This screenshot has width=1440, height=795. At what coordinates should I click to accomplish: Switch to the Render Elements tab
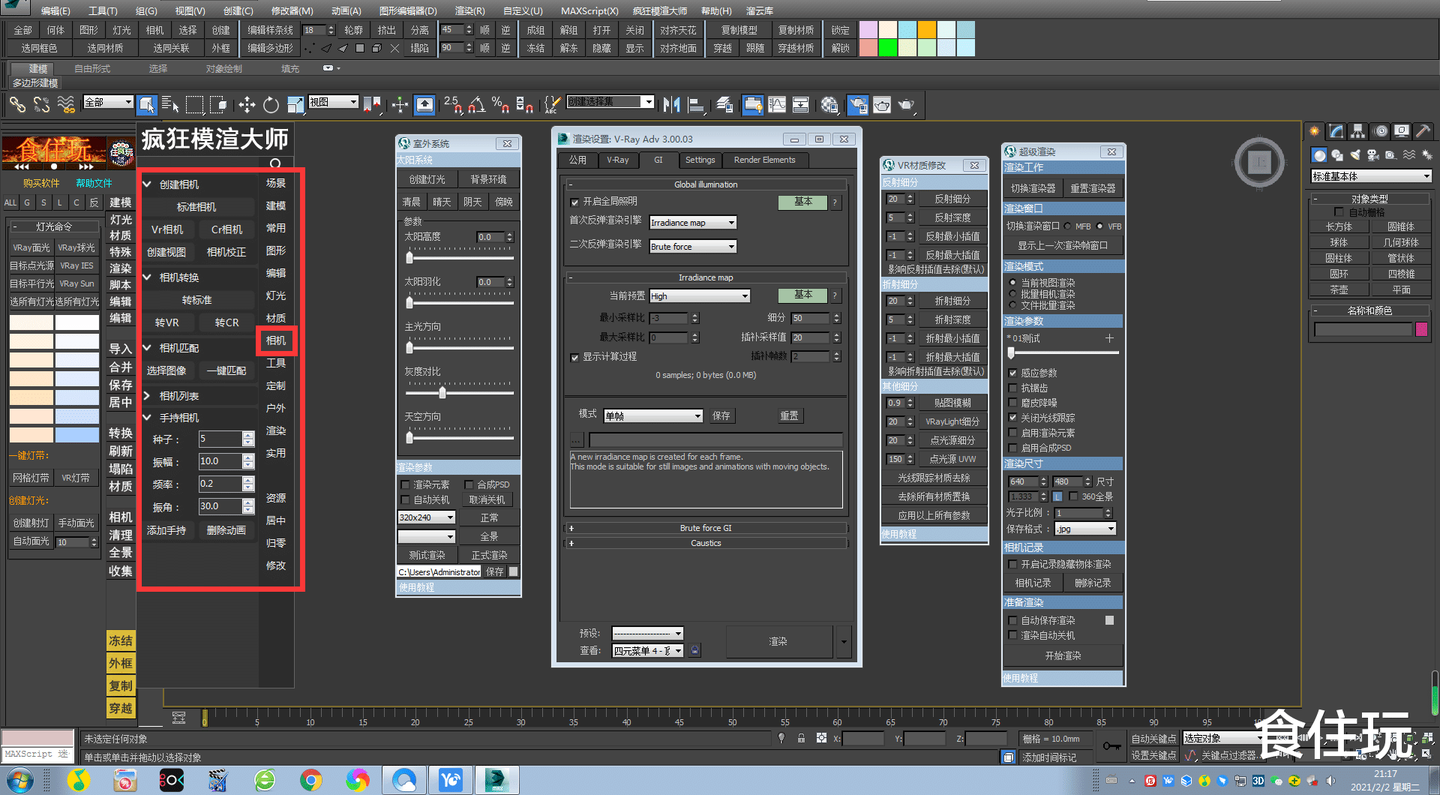tap(765, 160)
